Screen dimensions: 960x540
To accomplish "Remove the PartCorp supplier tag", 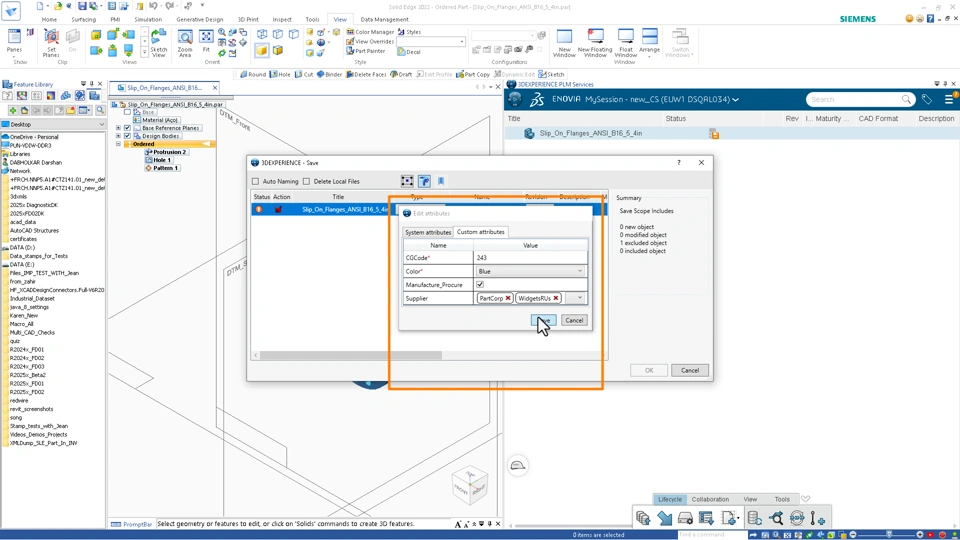I will point(508,298).
